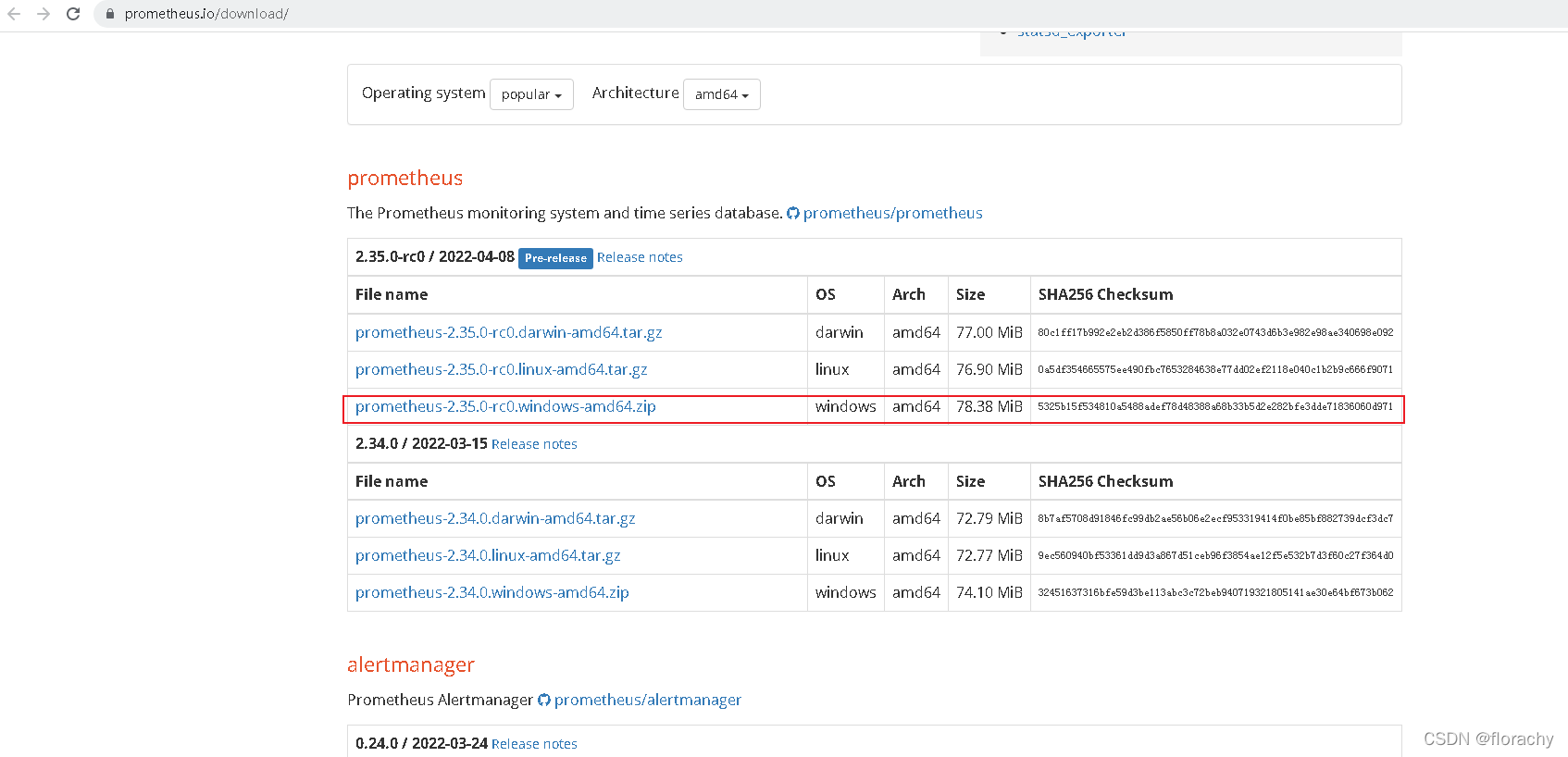Click the 72.77 MiB size cell
Screen dimensions: 1568x757
coord(989,555)
